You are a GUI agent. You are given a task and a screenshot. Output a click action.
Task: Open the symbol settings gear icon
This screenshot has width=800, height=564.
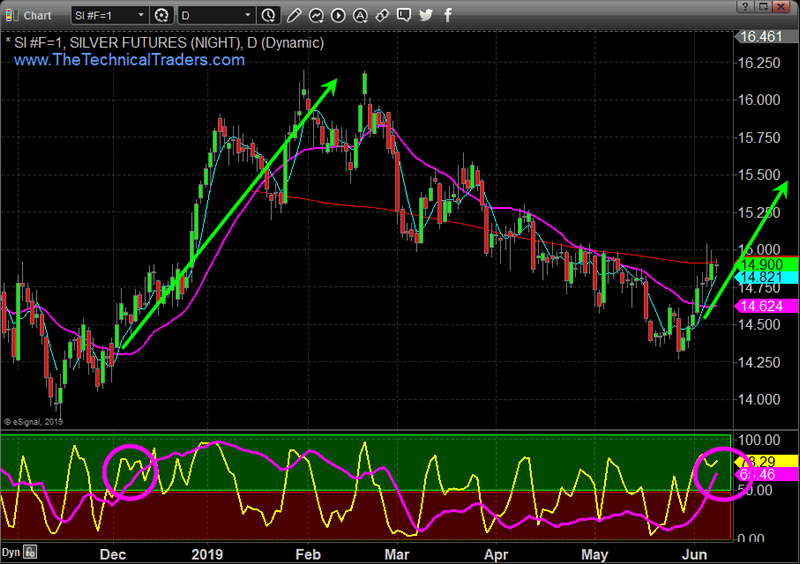(163, 15)
